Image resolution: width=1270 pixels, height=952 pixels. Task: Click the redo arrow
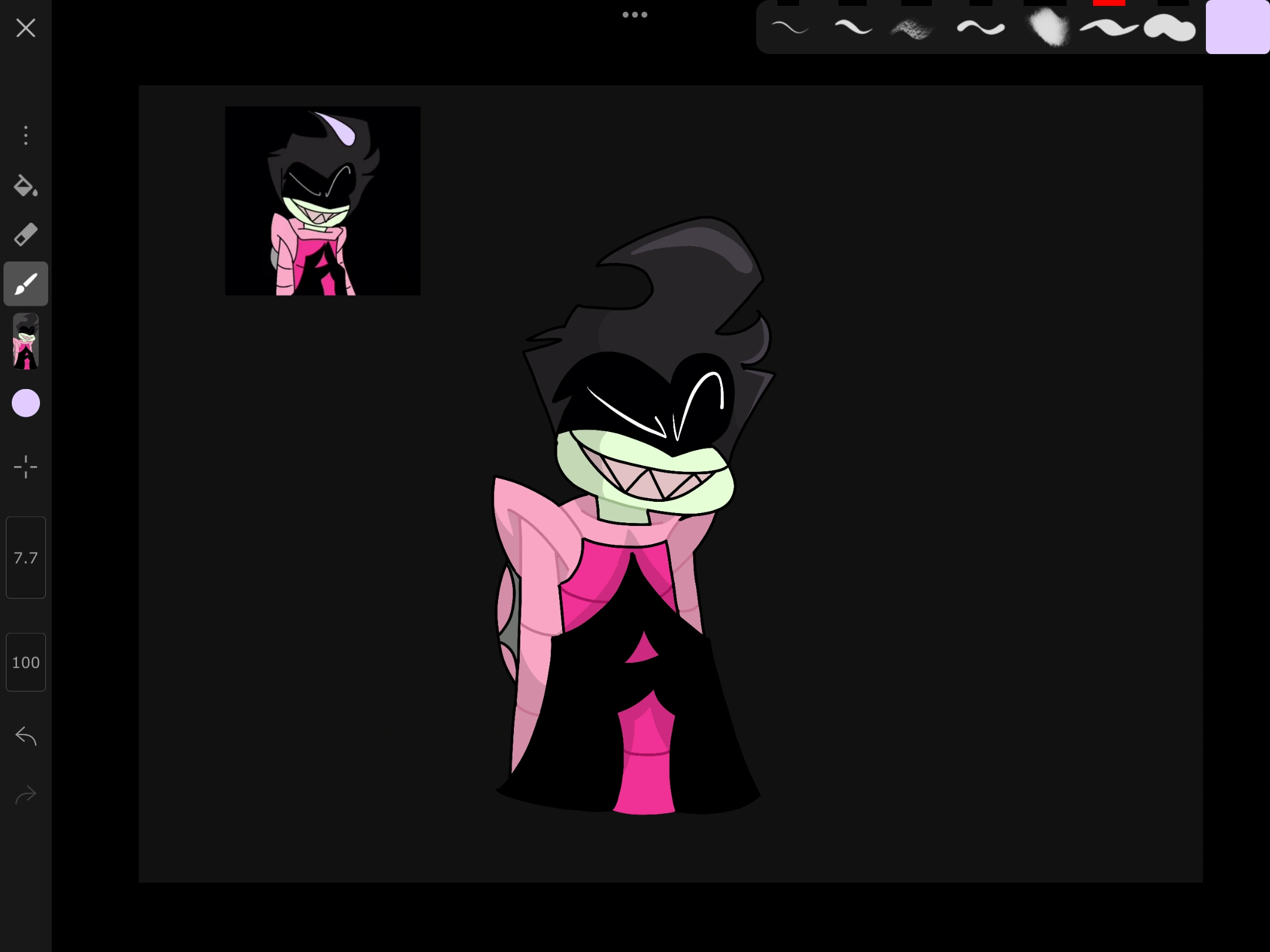26,795
